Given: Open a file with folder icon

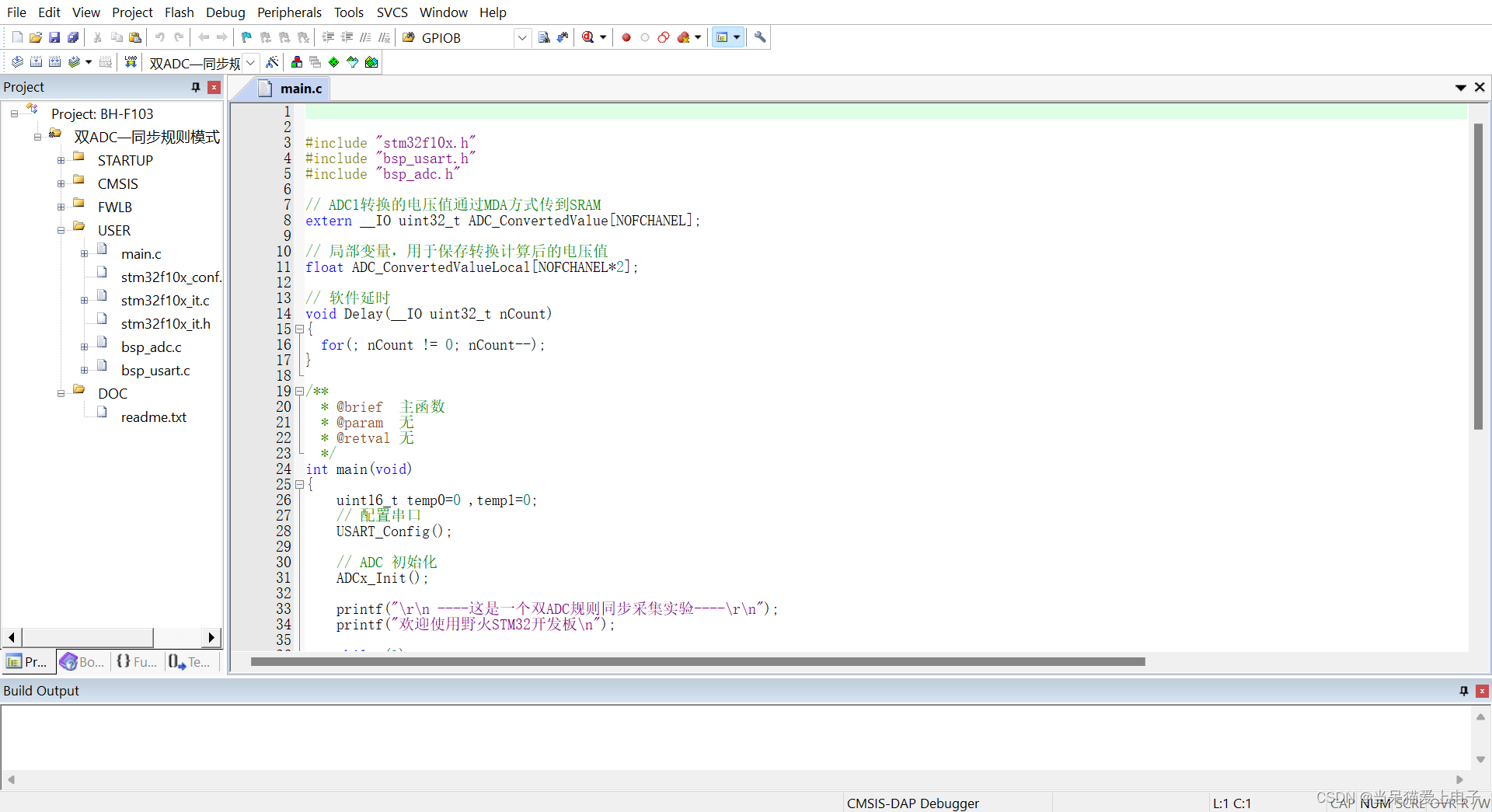Looking at the screenshot, I should [x=36, y=37].
